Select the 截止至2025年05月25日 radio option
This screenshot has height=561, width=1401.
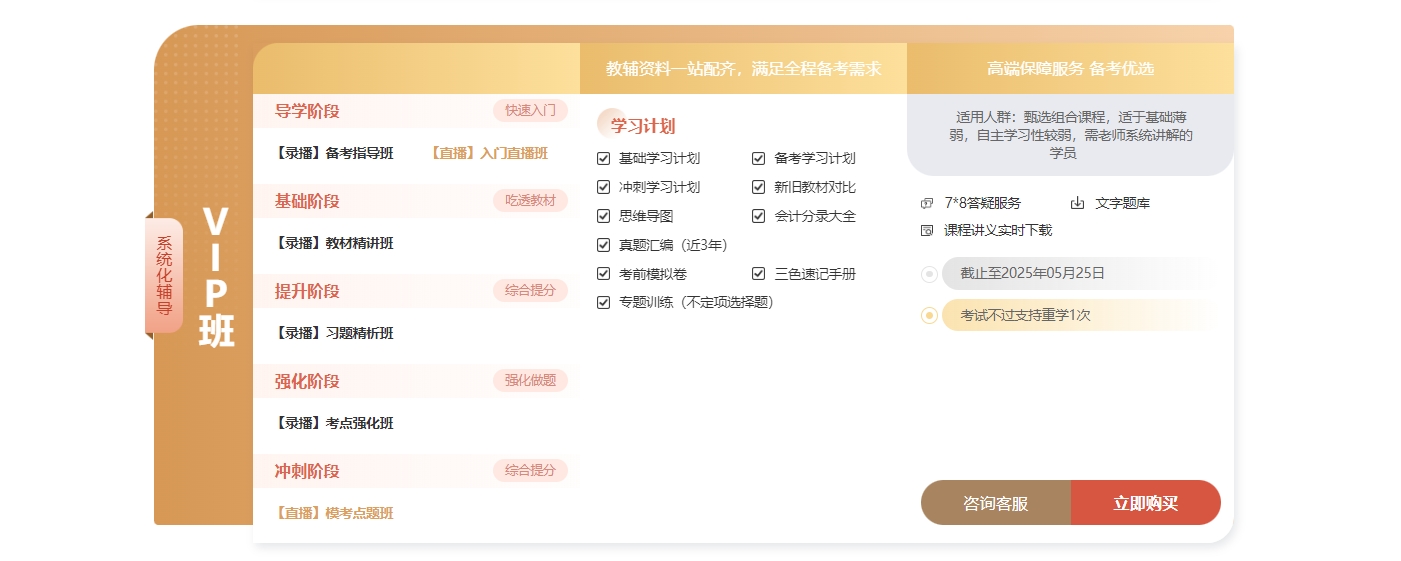929,273
